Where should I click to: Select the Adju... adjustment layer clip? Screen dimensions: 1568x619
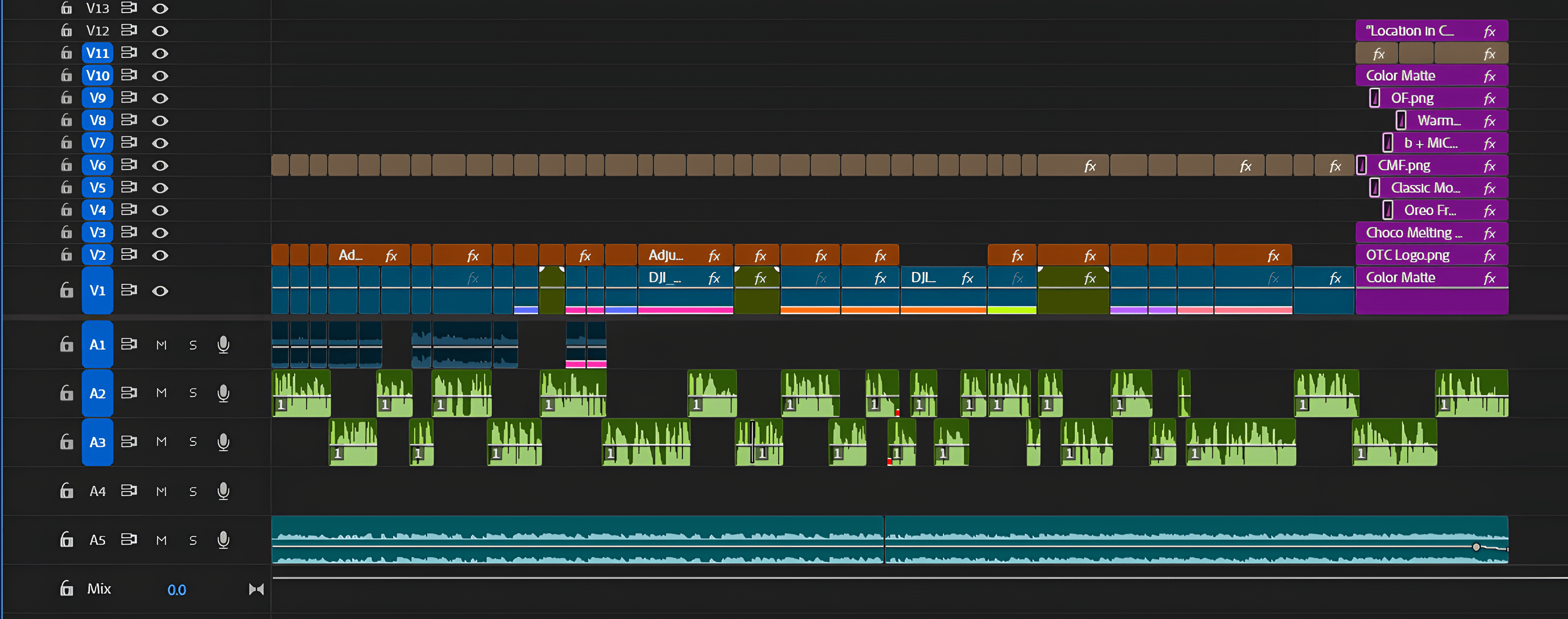pyautogui.click(x=686, y=255)
